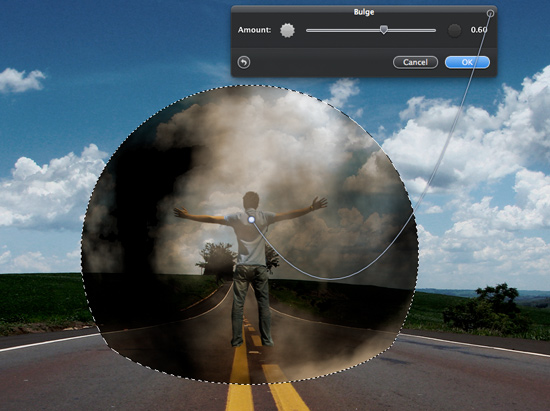Image resolution: width=550 pixels, height=411 pixels.
Task: Click the Bulge dialog title bar
Action: pyautogui.click(x=364, y=12)
